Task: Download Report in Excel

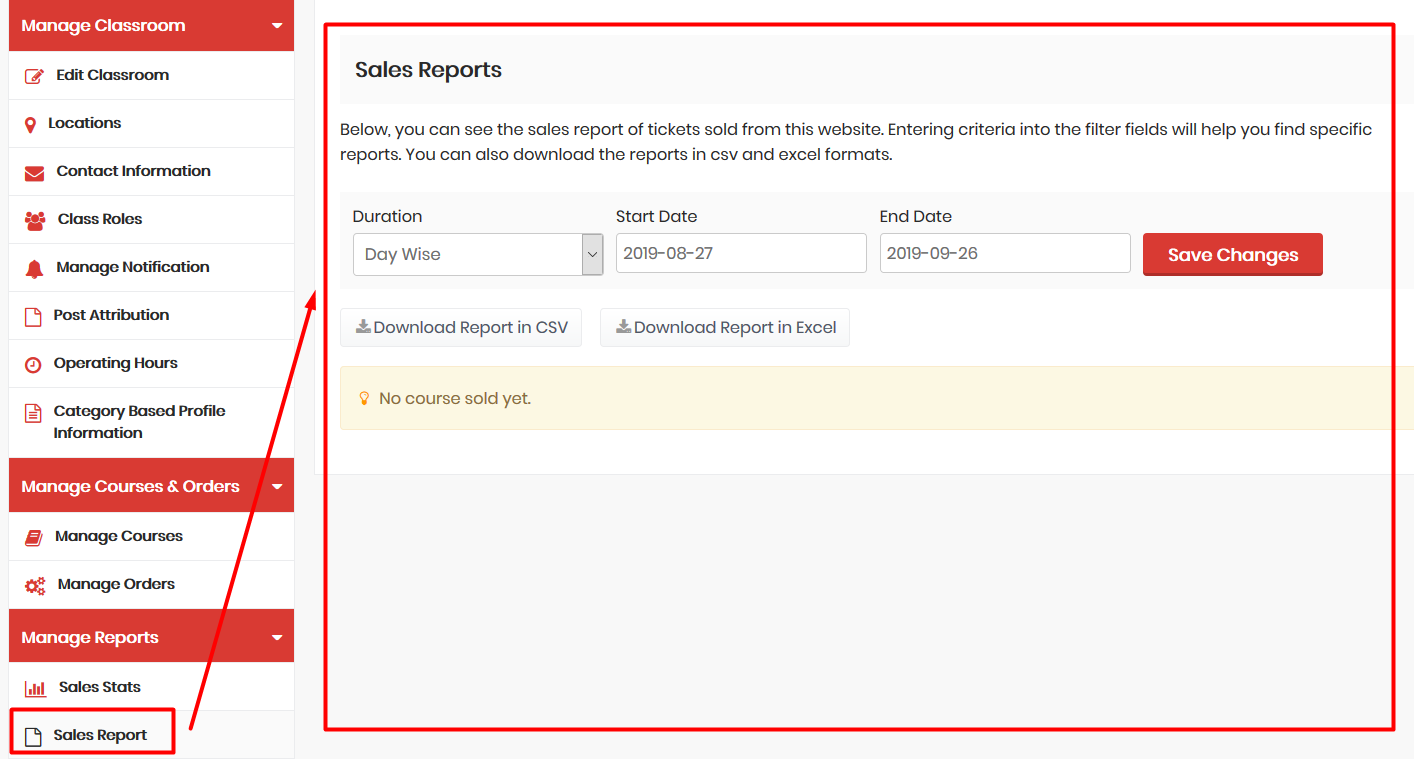Action: (725, 327)
